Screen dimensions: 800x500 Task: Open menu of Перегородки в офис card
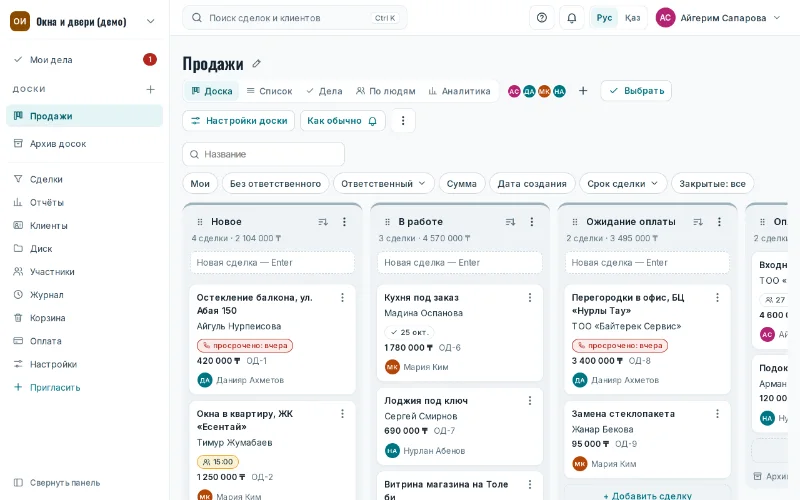(x=717, y=297)
